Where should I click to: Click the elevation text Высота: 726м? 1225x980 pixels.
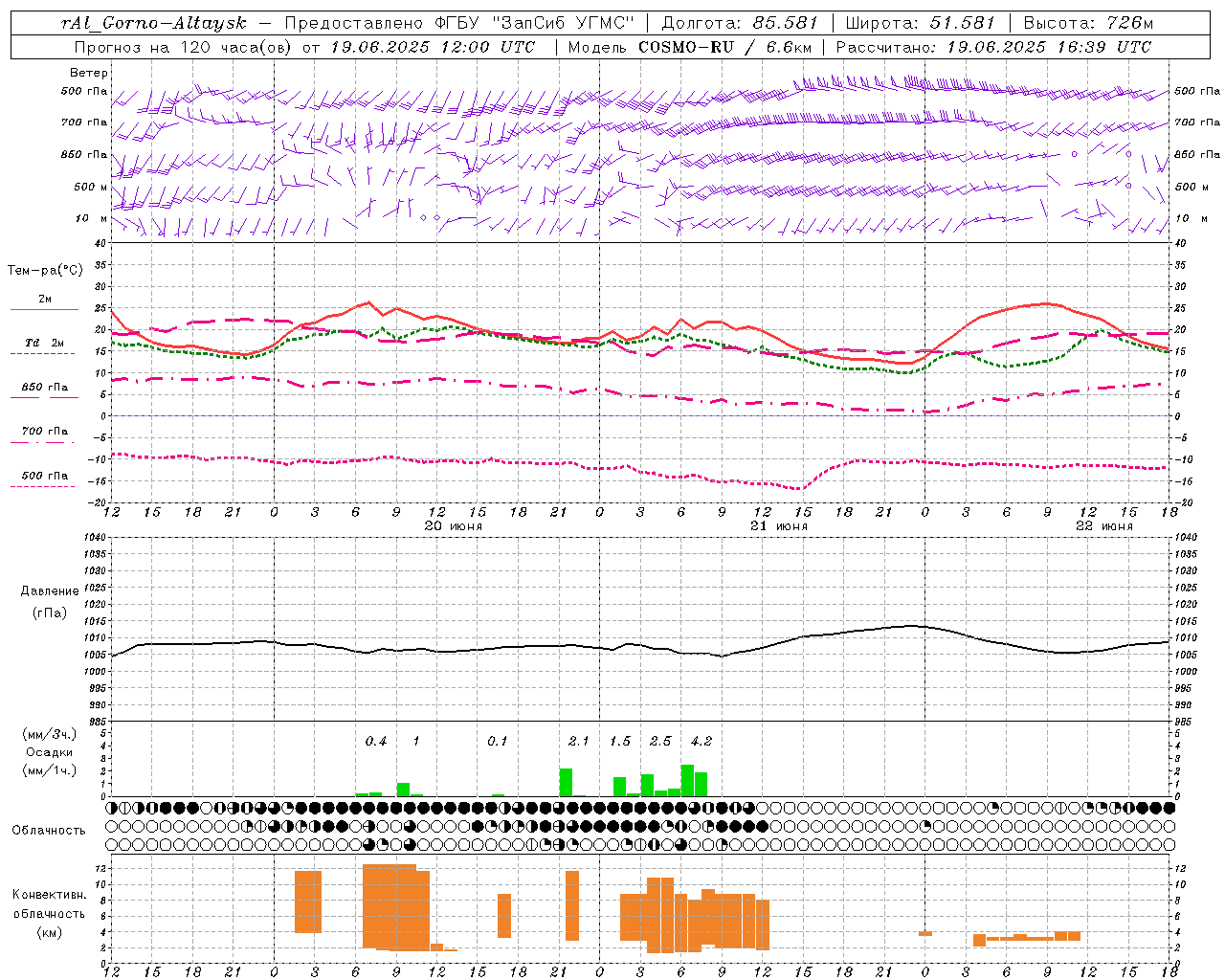(x=1087, y=23)
